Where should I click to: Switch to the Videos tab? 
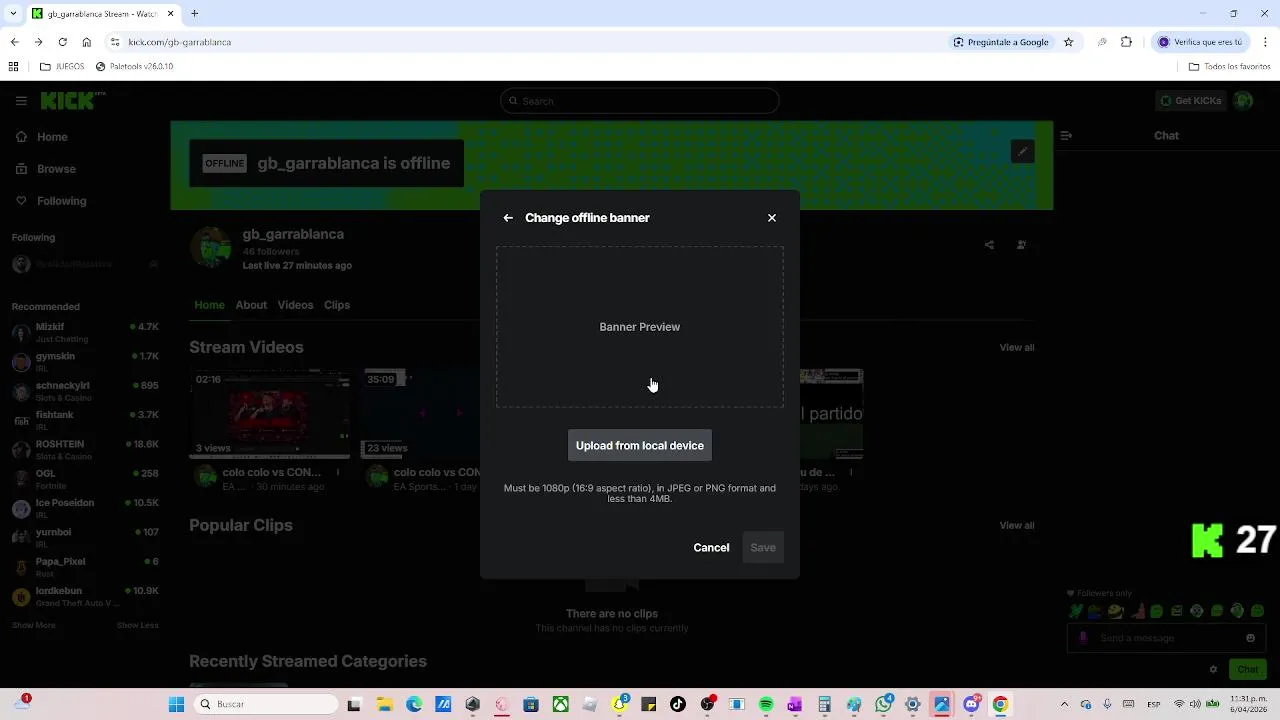click(x=295, y=305)
